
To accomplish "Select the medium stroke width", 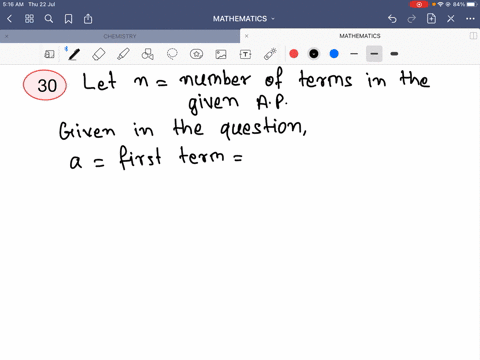I will [x=374, y=54].
